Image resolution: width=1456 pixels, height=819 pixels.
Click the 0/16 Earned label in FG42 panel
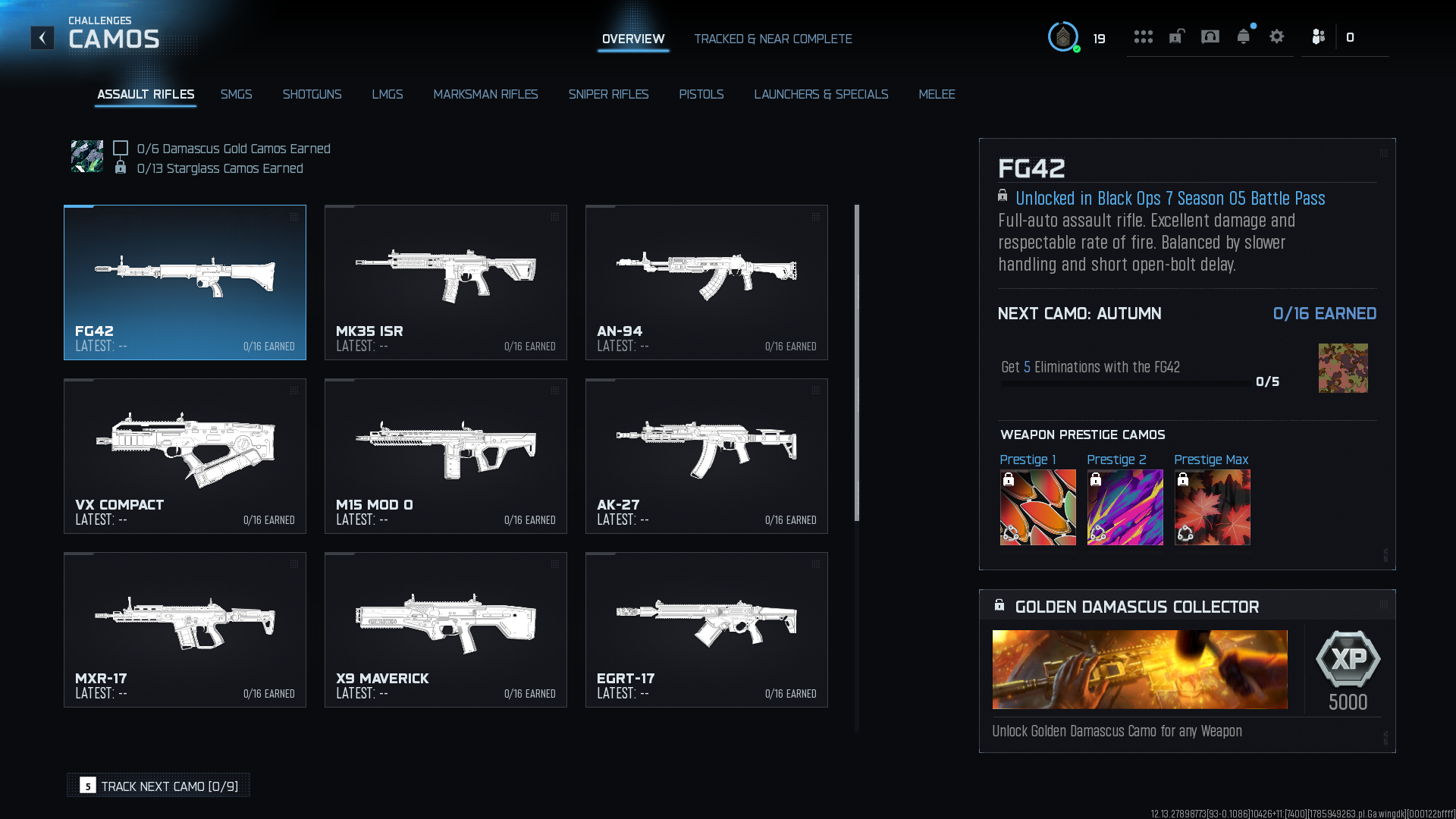1324,313
